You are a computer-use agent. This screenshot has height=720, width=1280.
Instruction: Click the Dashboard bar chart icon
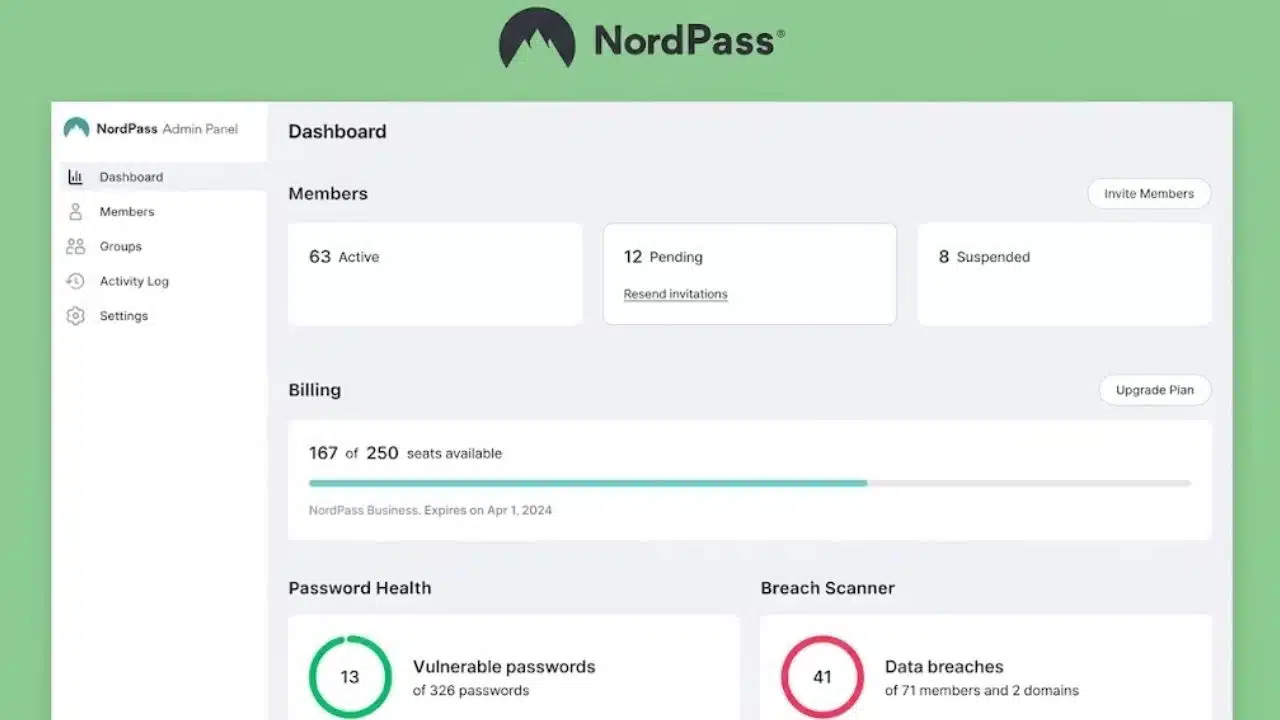[75, 177]
